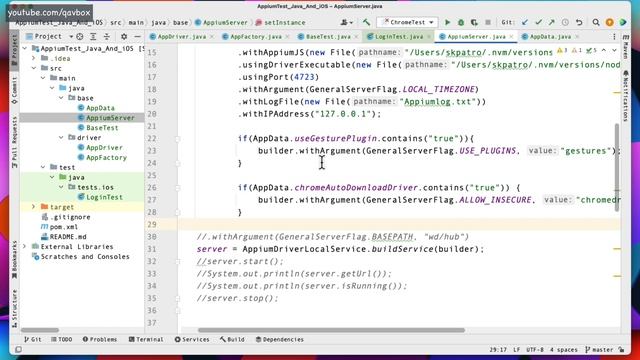The width and height of the screenshot is (640, 360).
Task: Open the Bookmarks tool window
Action: pos(14,260)
